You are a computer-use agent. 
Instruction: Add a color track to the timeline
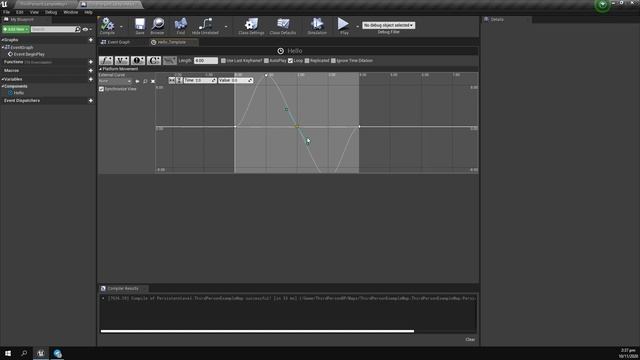pyautogui.click(x=154, y=60)
